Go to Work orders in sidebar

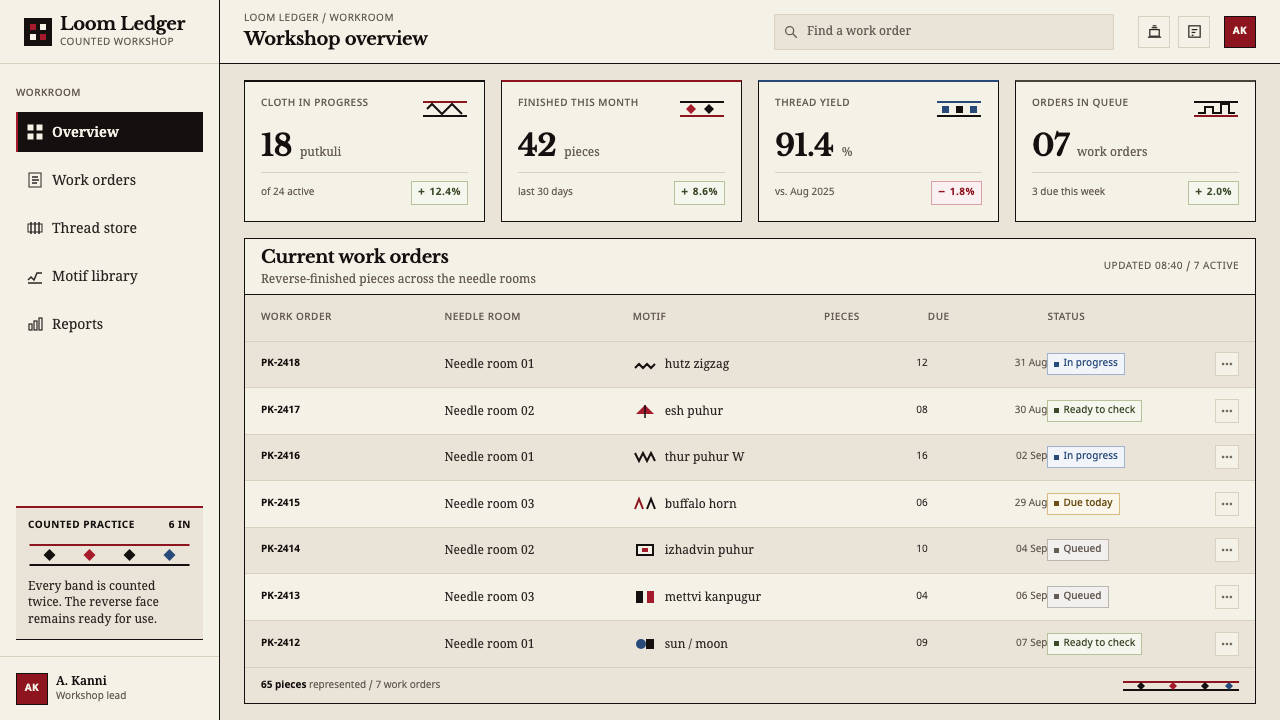[110, 180]
